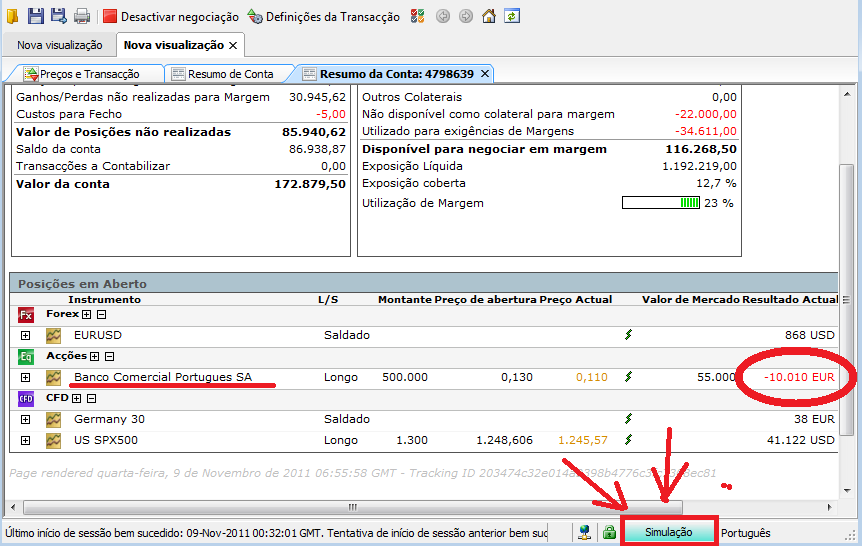Click the Valor da conta 172.879,50 value

pyautogui.click(x=310, y=184)
